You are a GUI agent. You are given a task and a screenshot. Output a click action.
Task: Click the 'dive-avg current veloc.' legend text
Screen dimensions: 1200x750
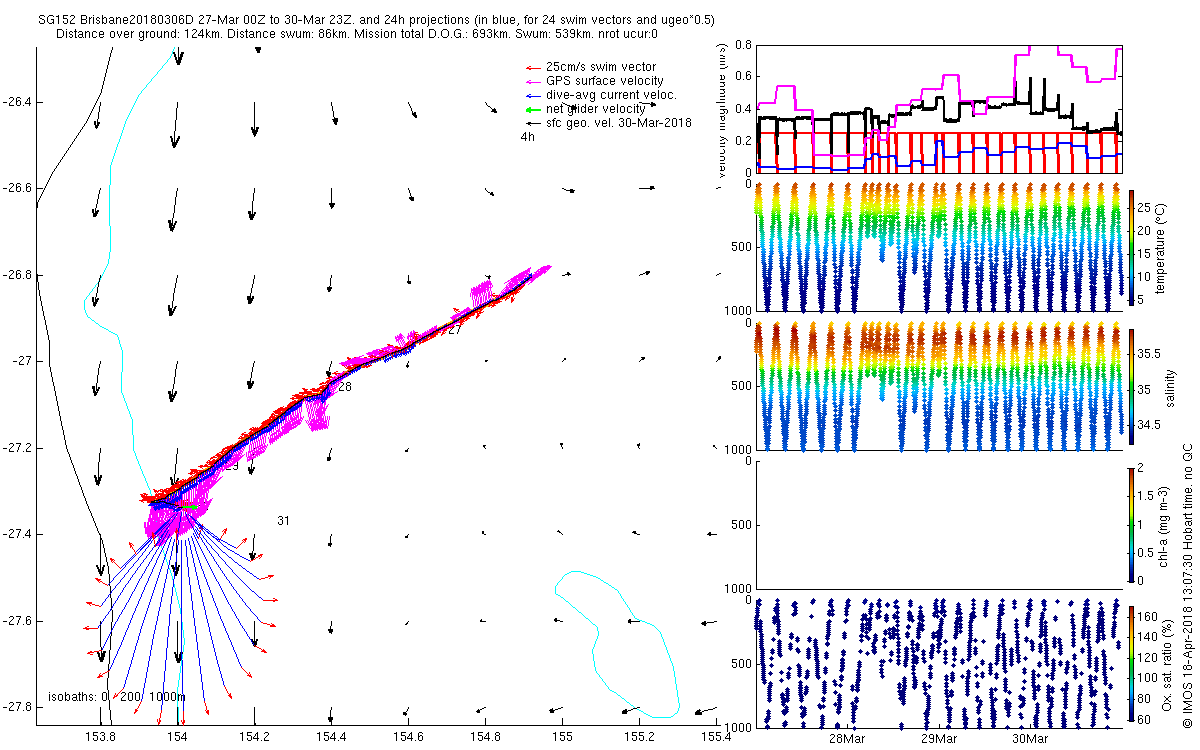point(611,95)
